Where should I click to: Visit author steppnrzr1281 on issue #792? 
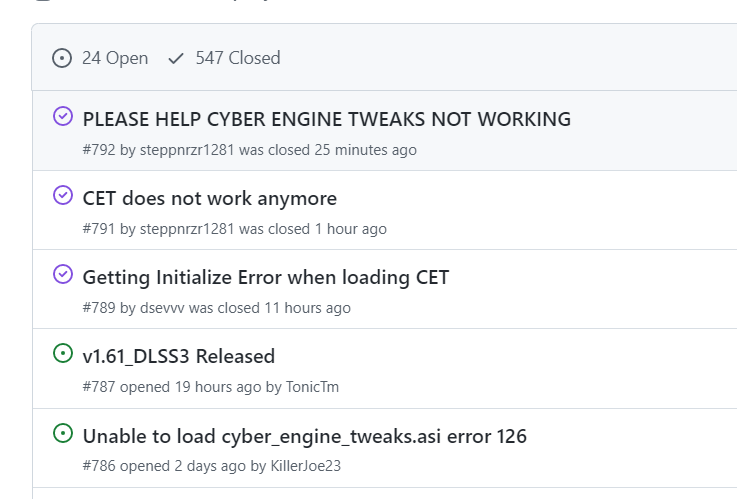(x=187, y=150)
